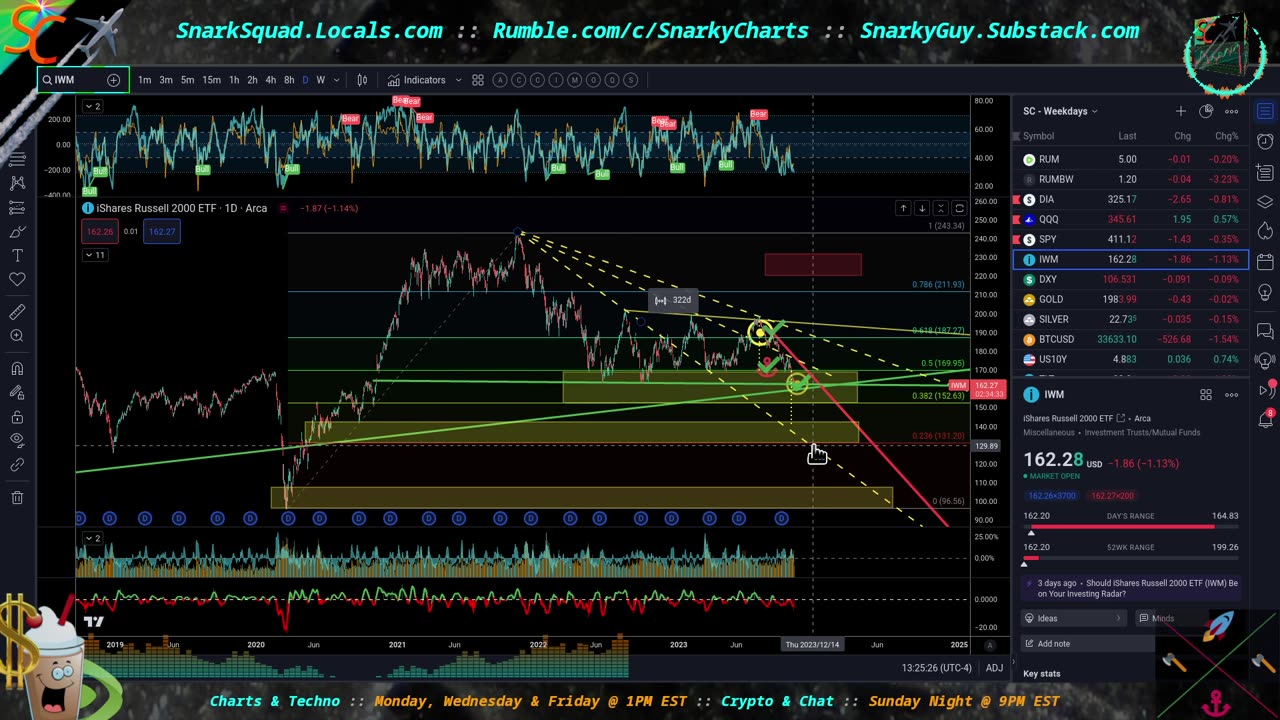
Task: Click the 52WK Range bar
Action: point(1130,557)
